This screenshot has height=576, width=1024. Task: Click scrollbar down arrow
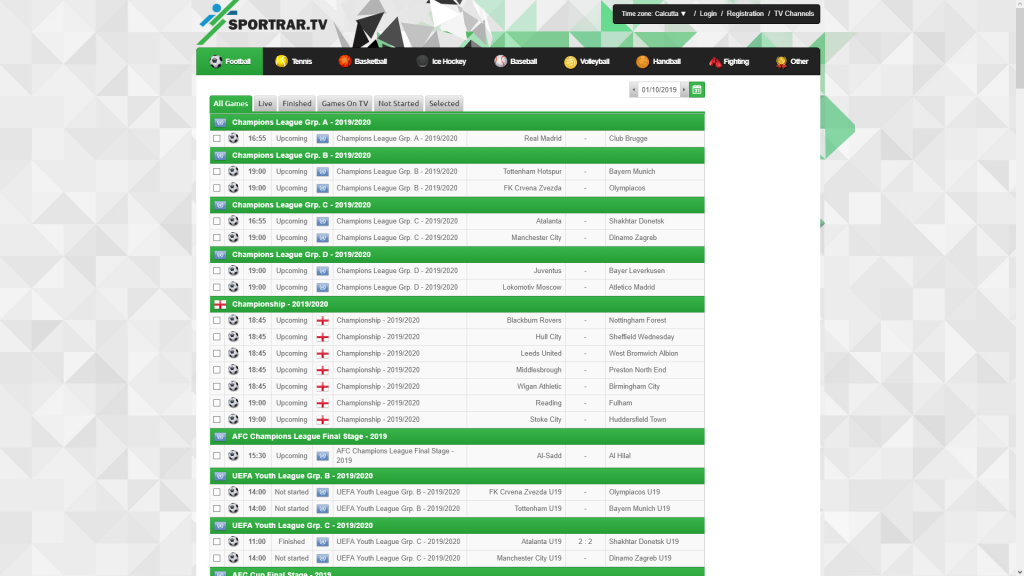click(1019, 571)
